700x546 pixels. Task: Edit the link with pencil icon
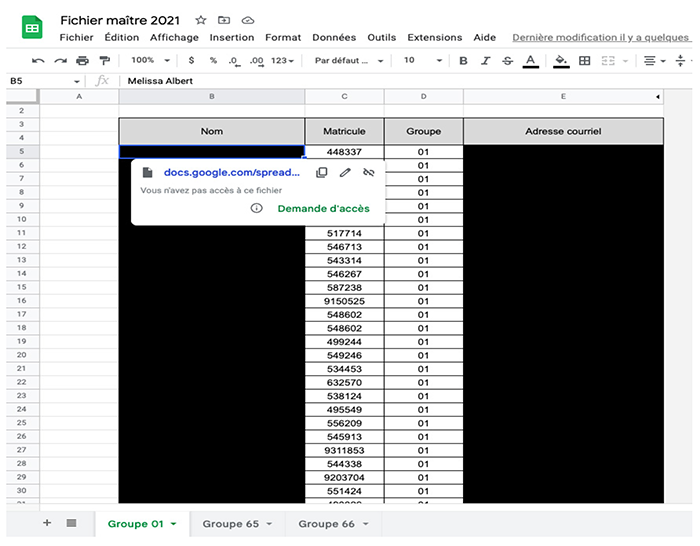pyautogui.click(x=345, y=172)
